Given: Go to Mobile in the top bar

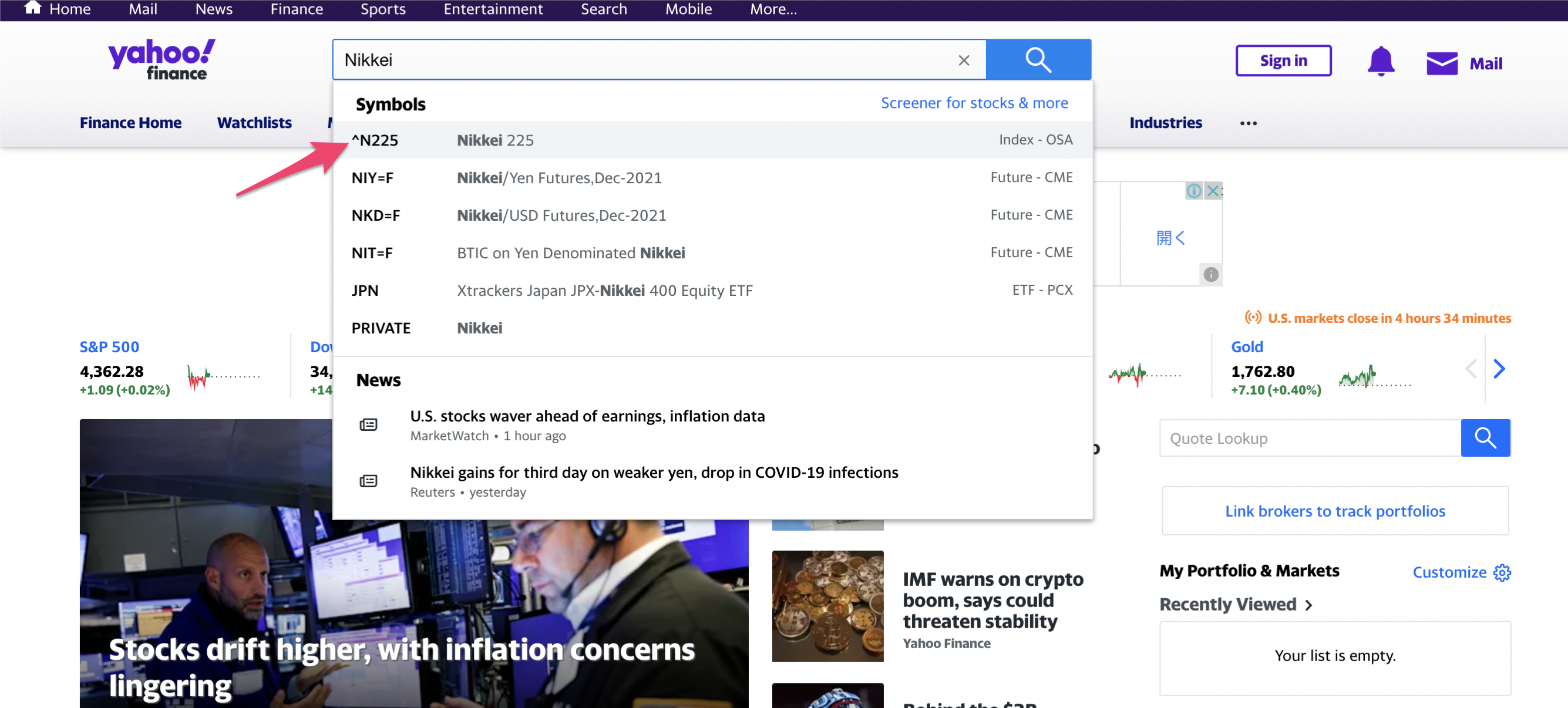Looking at the screenshot, I should pyautogui.click(x=688, y=9).
